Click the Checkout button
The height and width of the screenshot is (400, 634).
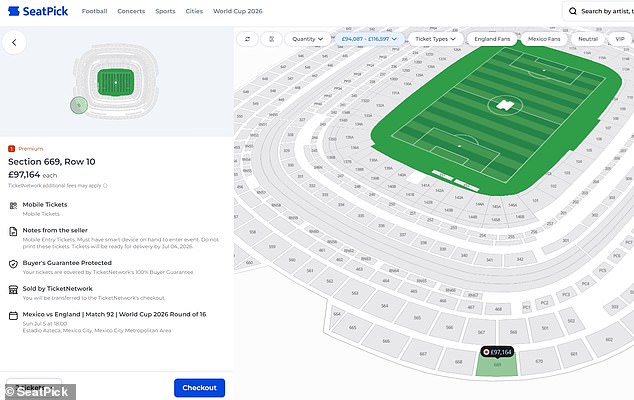[x=199, y=388]
